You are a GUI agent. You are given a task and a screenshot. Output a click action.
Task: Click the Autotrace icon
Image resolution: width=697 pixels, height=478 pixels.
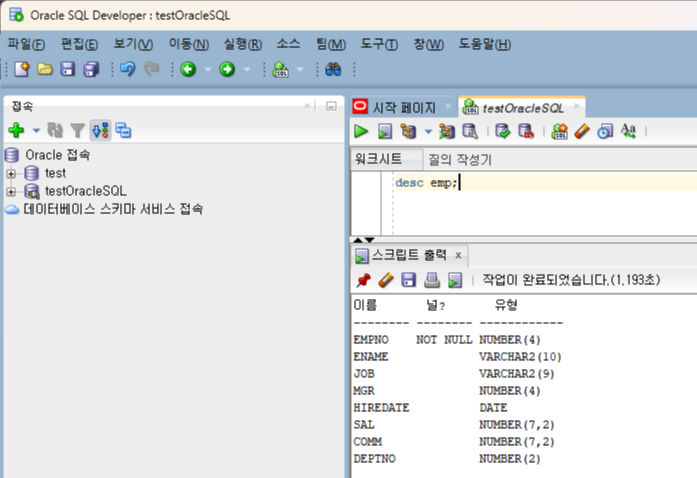446,131
